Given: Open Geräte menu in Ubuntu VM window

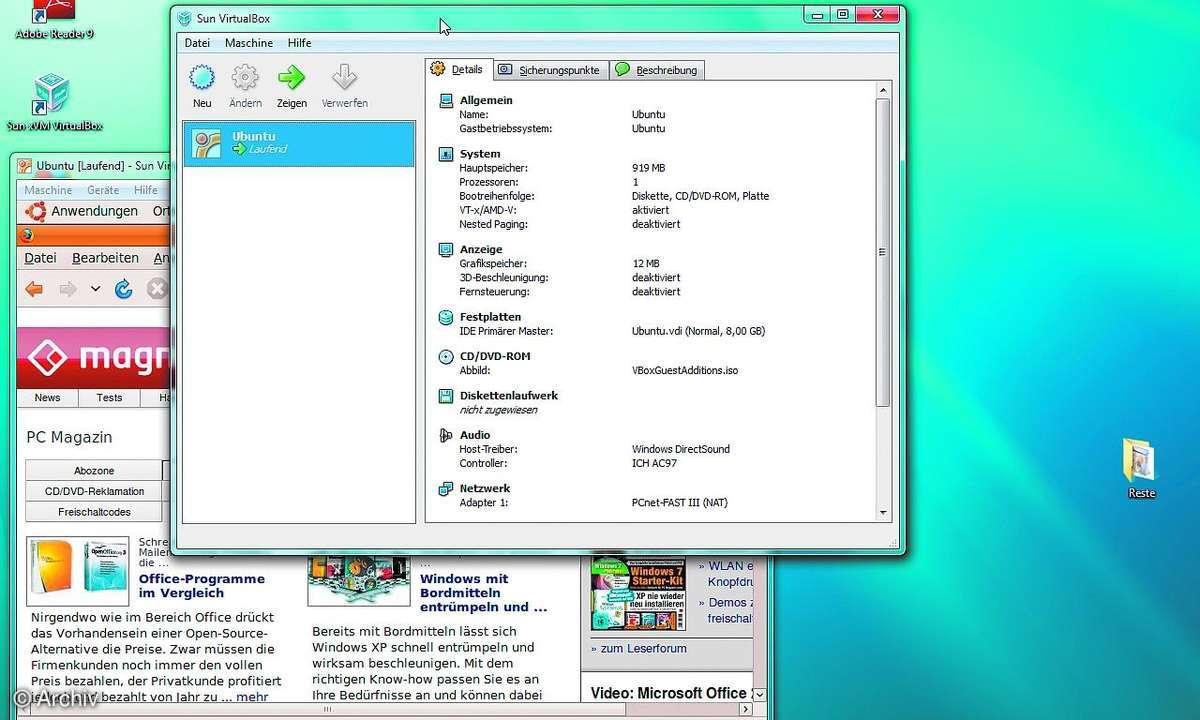Looking at the screenshot, I should [103, 190].
